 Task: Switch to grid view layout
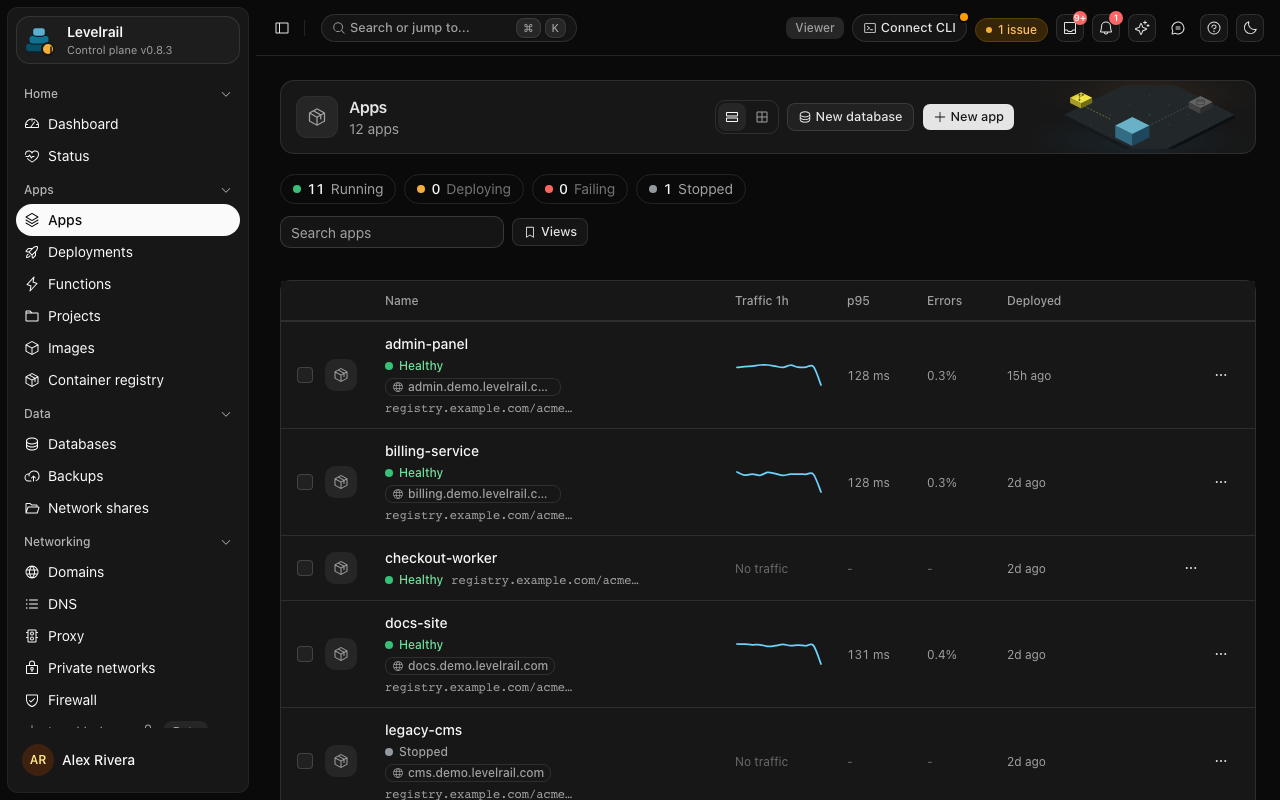[x=762, y=117]
